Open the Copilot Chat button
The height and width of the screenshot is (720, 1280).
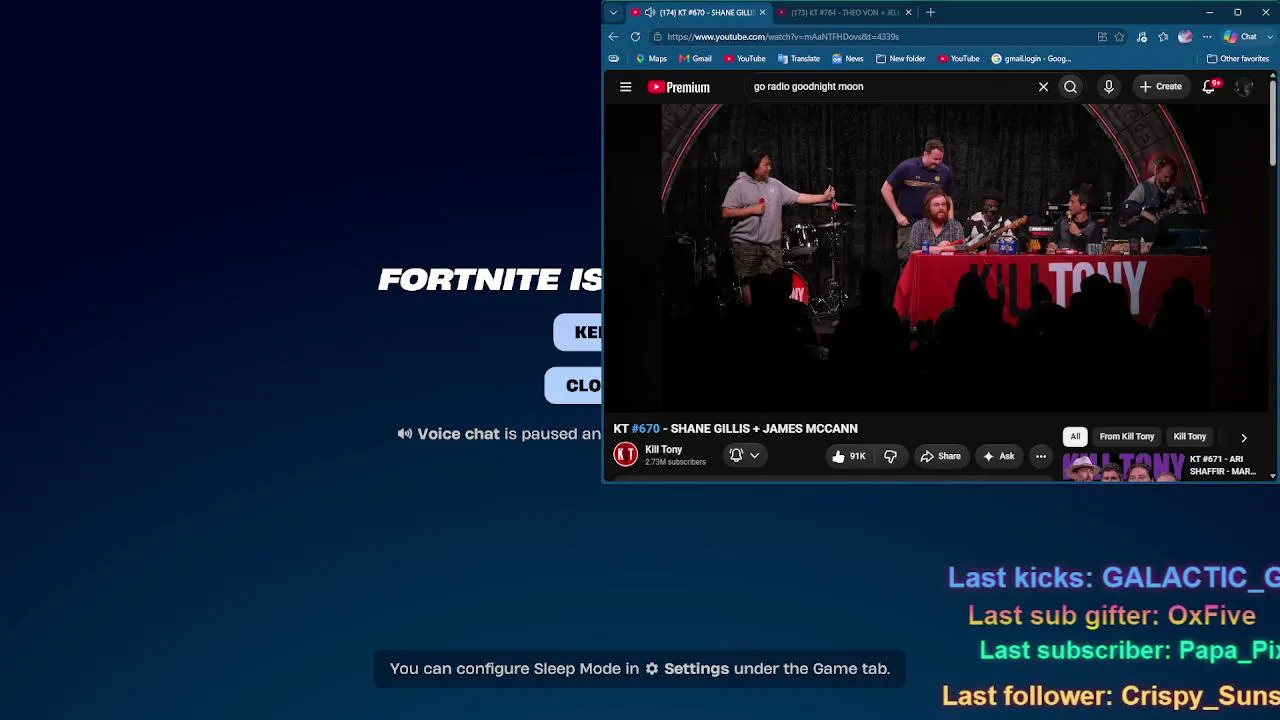point(1241,37)
